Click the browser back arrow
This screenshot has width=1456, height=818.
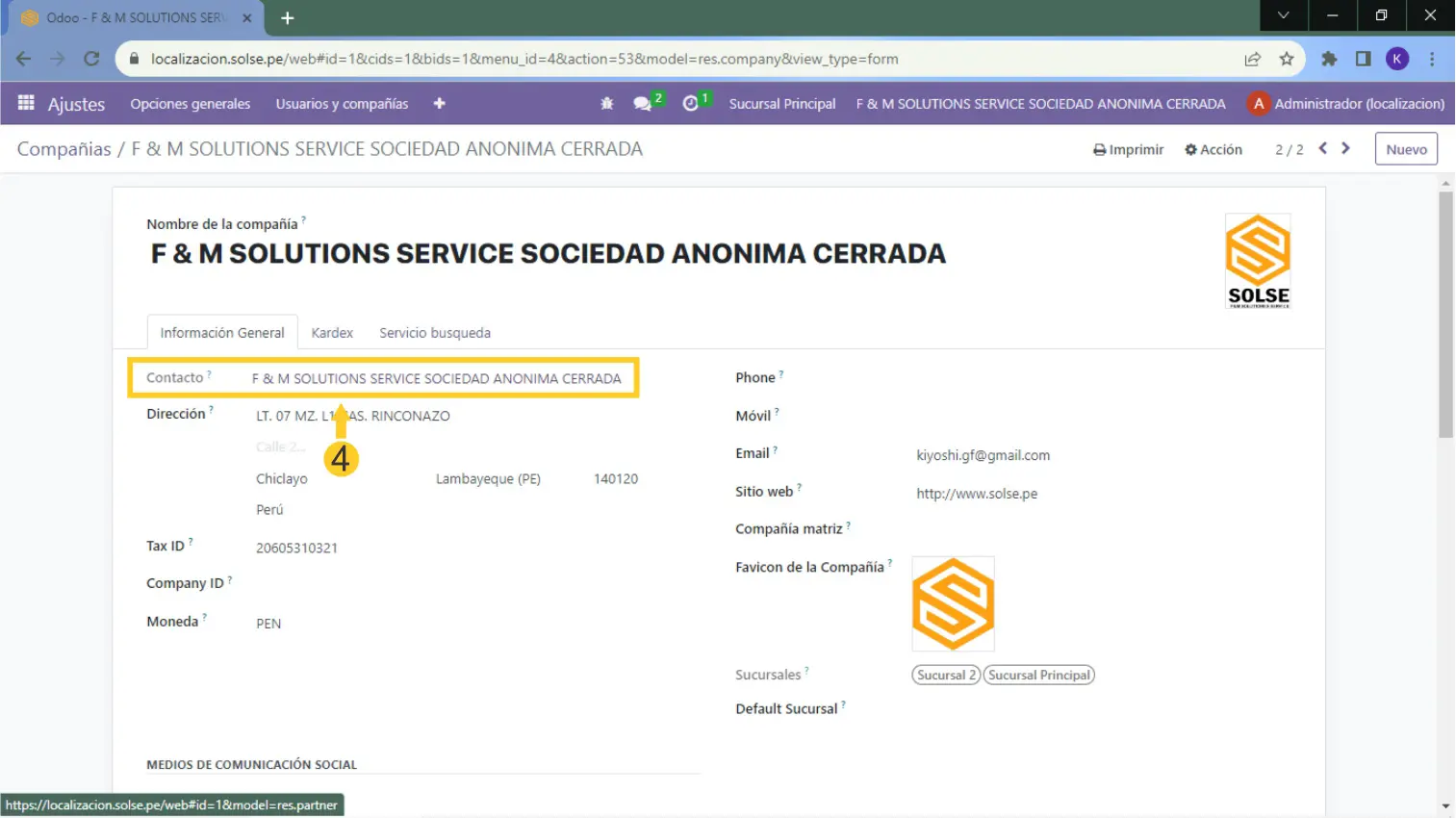click(x=23, y=59)
